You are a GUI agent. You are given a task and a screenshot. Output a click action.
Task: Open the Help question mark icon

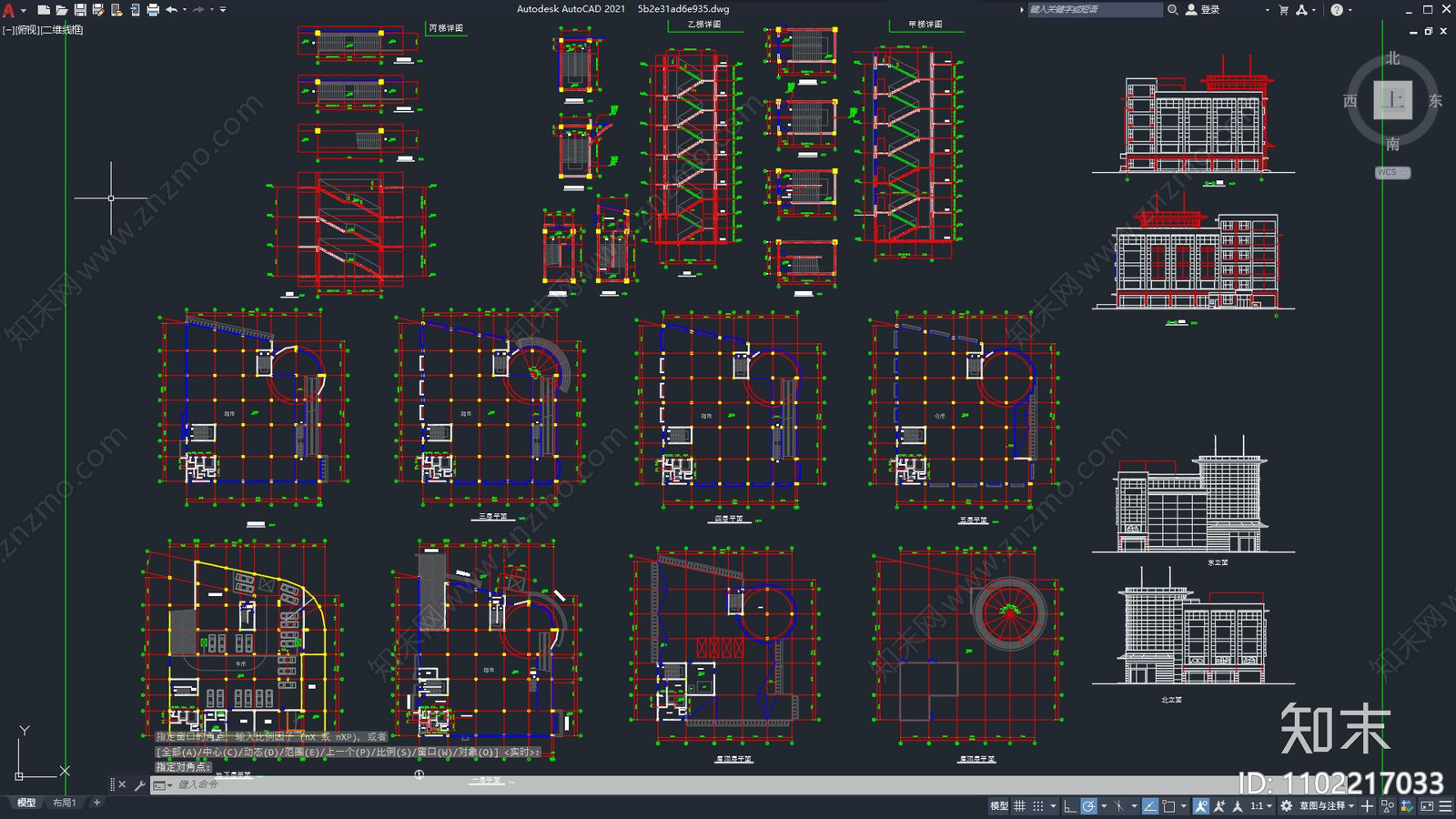point(1337,9)
